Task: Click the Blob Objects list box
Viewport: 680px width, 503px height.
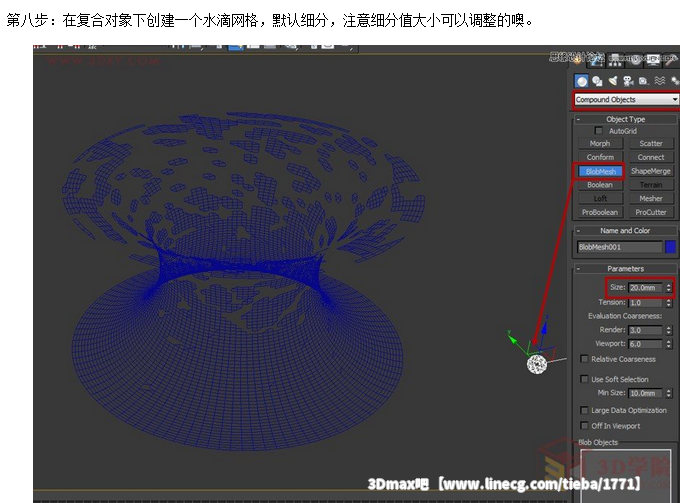Action: (x=625, y=476)
